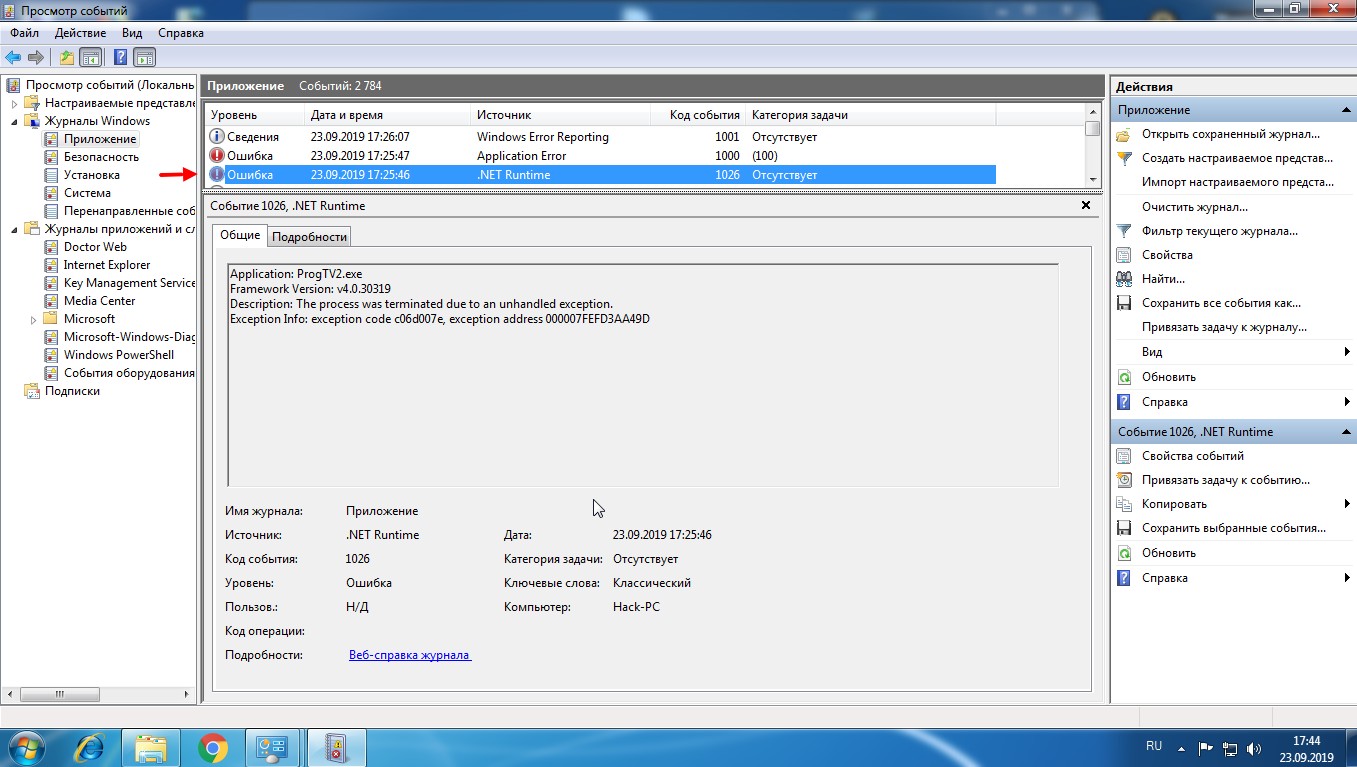Switch to the Подробности tab

tap(309, 236)
